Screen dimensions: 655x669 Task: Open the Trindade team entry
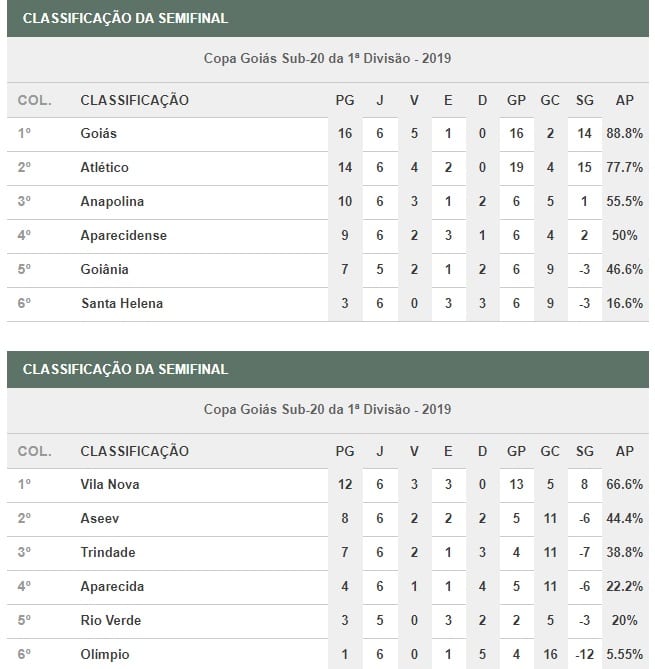pos(107,552)
